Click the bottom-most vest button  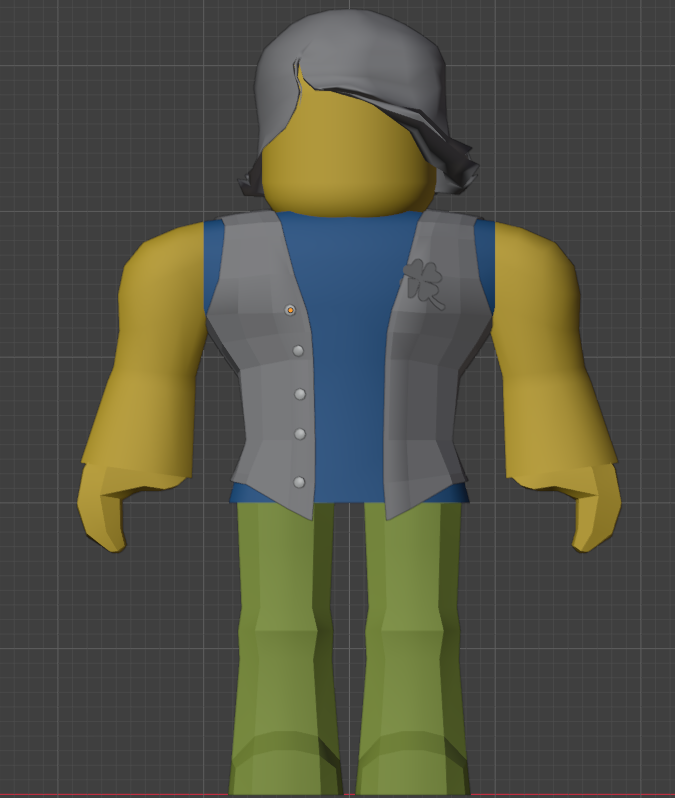click(299, 482)
